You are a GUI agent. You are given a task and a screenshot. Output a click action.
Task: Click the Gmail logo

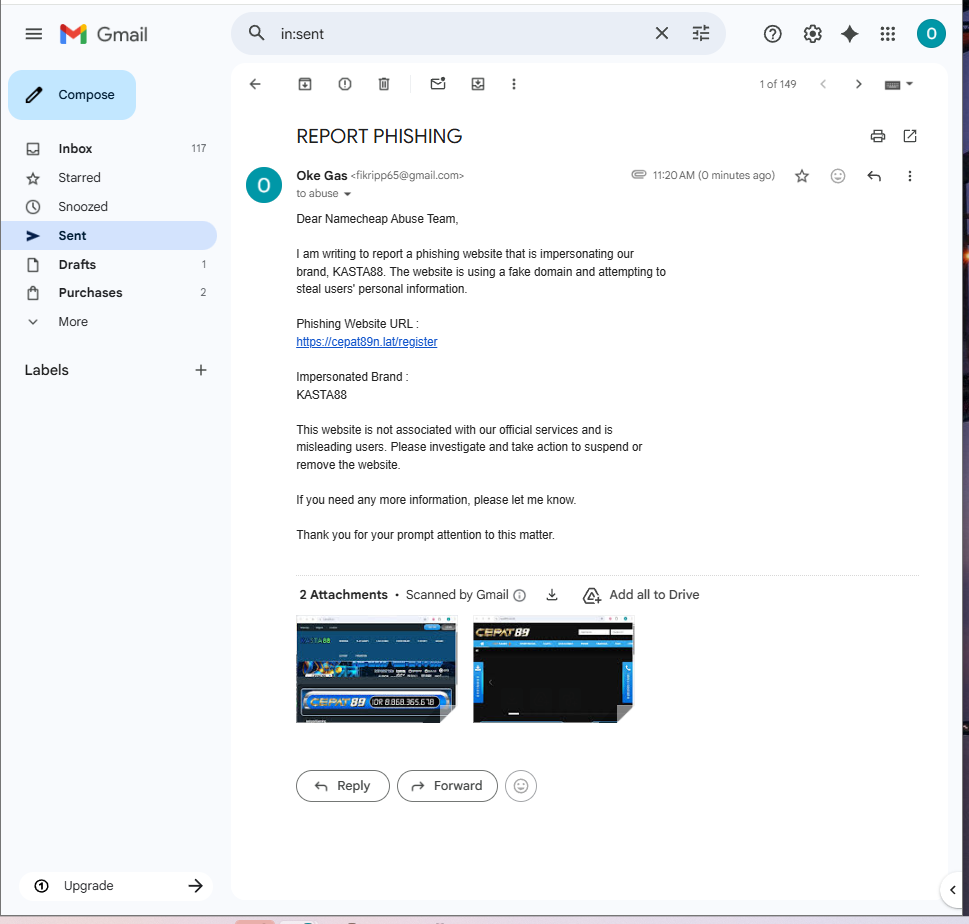tap(104, 34)
